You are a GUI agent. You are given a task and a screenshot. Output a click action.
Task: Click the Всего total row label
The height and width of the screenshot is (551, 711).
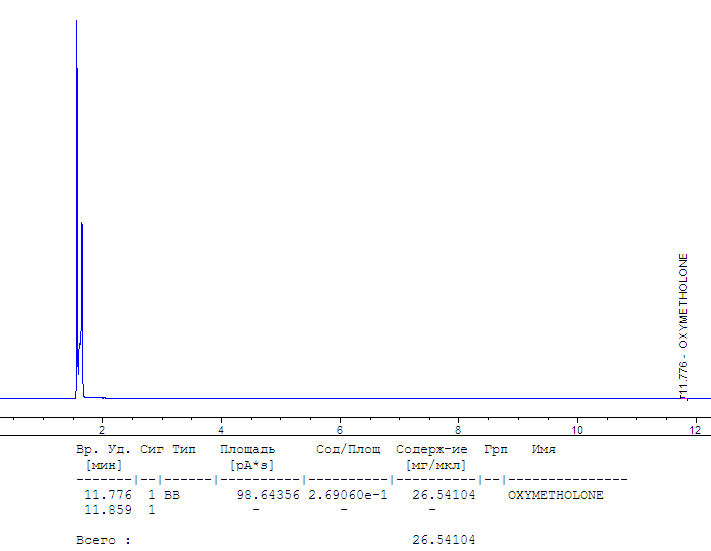pyautogui.click(x=103, y=540)
